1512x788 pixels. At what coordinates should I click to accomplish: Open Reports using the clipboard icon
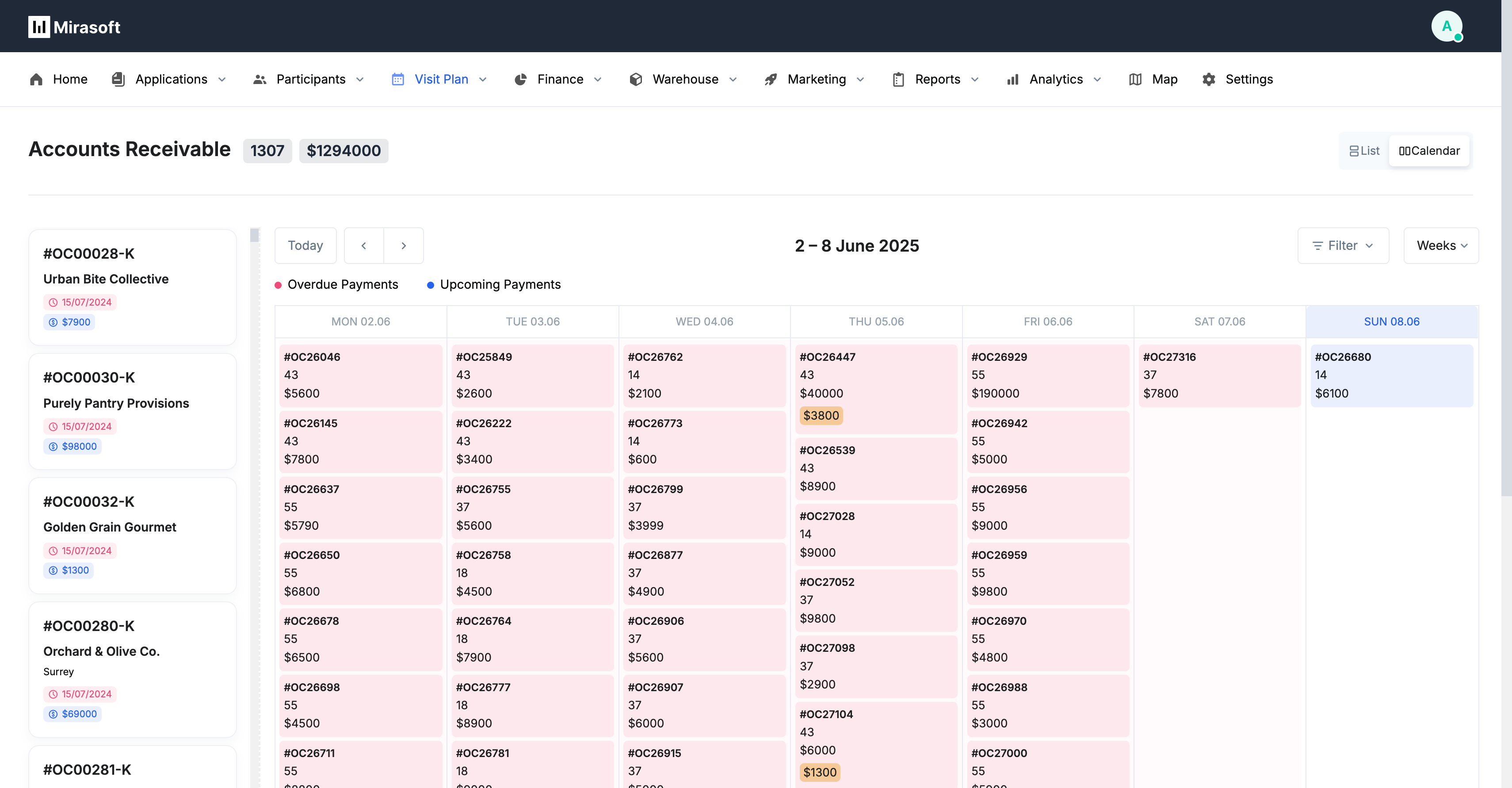pos(898,79)
